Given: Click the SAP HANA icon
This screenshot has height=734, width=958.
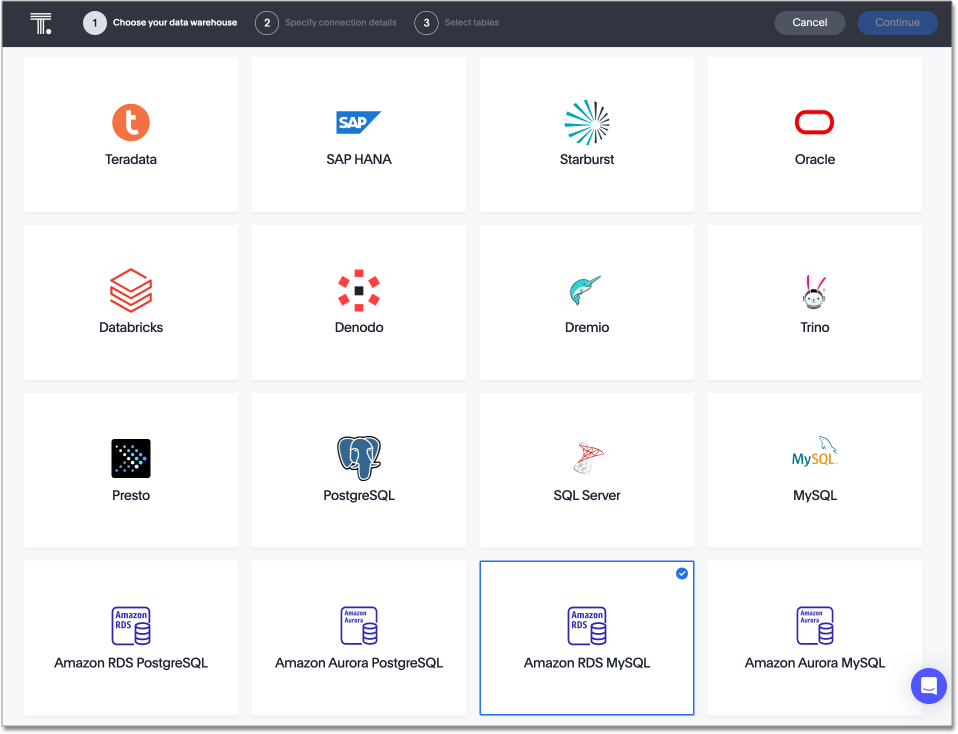Looking at the screenshot, I should click(358, 122).
